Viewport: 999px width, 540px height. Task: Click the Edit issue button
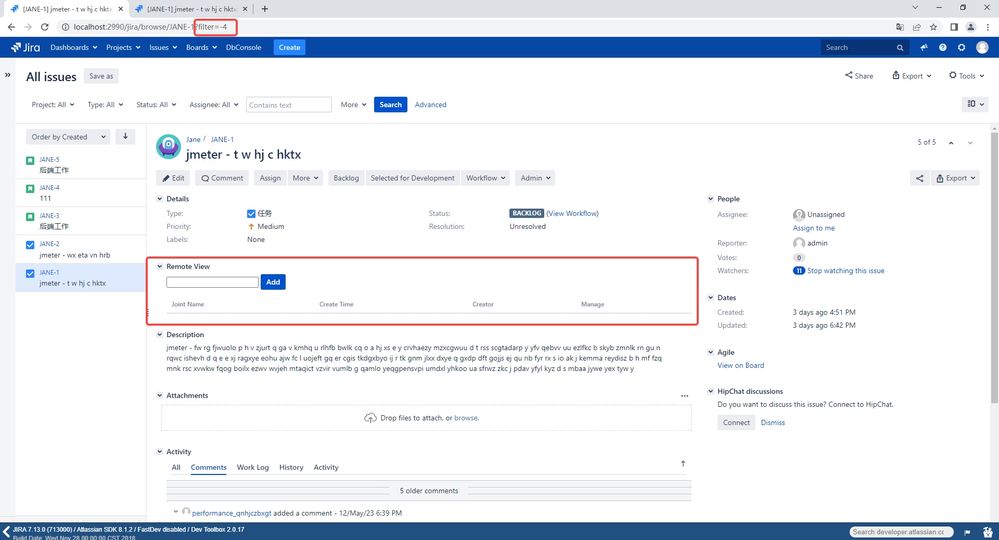pyautogui.click(x=173, y=178)
